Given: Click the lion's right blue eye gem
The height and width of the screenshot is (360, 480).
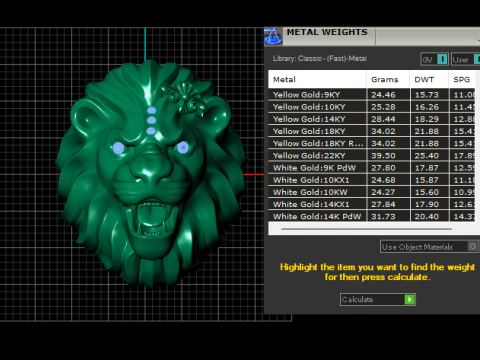Looking at the screenshot, I should (183, 147).
